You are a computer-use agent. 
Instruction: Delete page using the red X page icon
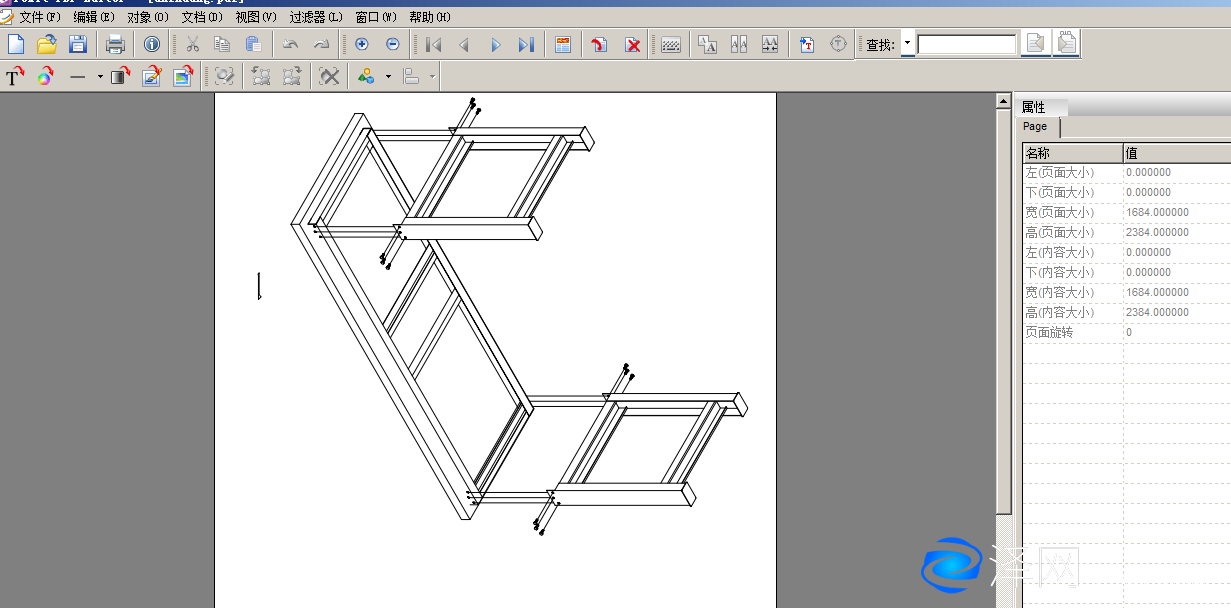[632, 44]
